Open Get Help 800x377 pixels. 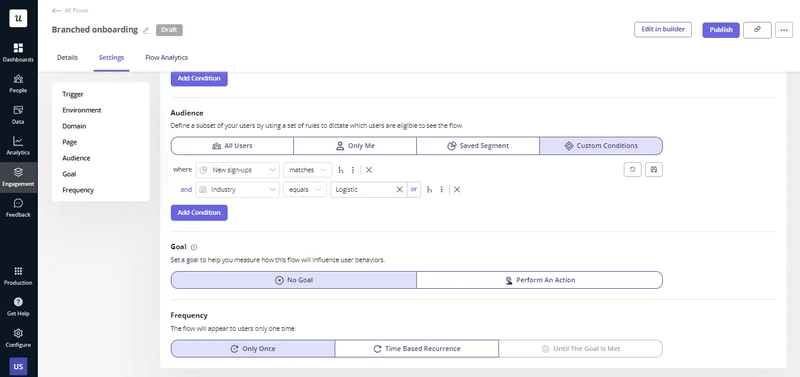[18, 307]
